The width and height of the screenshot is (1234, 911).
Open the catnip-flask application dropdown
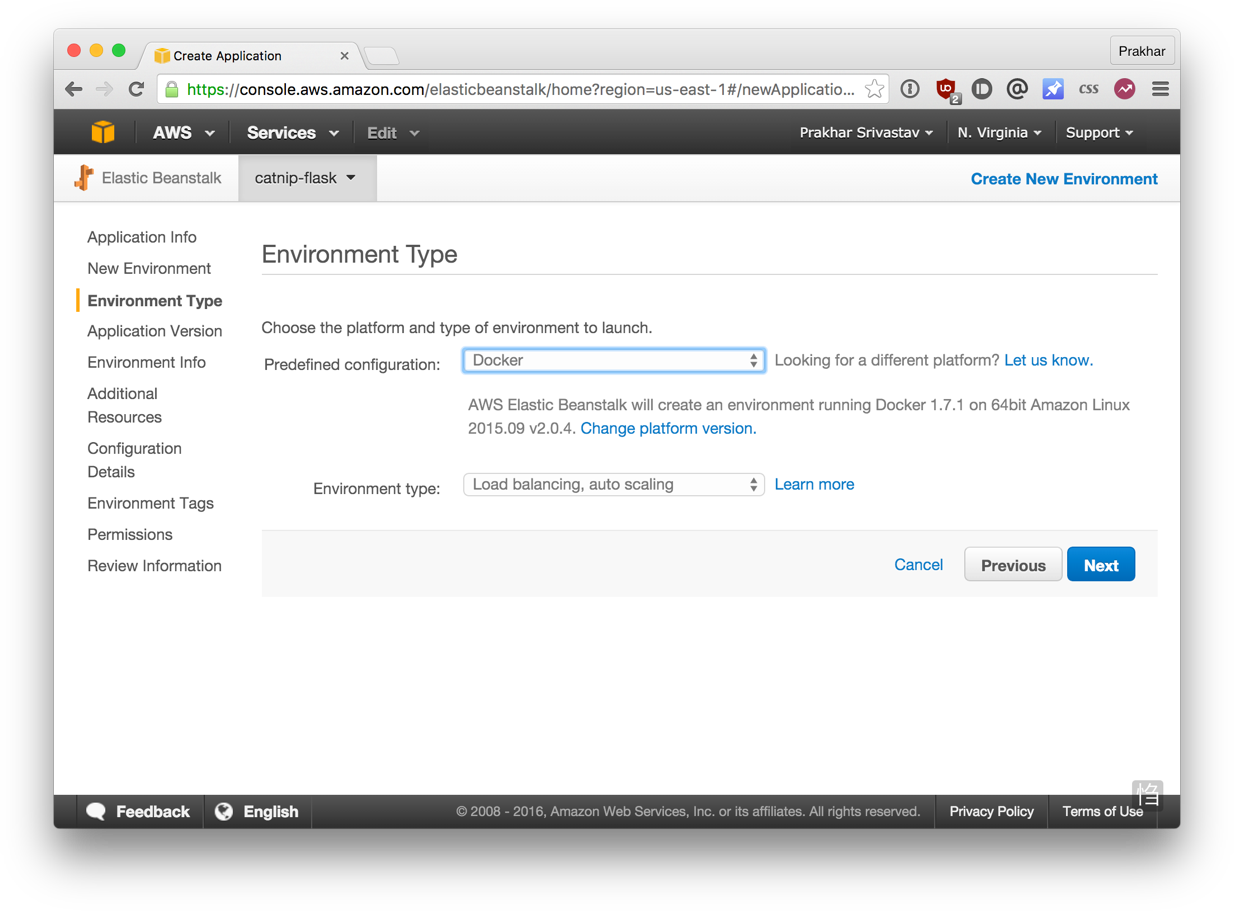point(307,178)
